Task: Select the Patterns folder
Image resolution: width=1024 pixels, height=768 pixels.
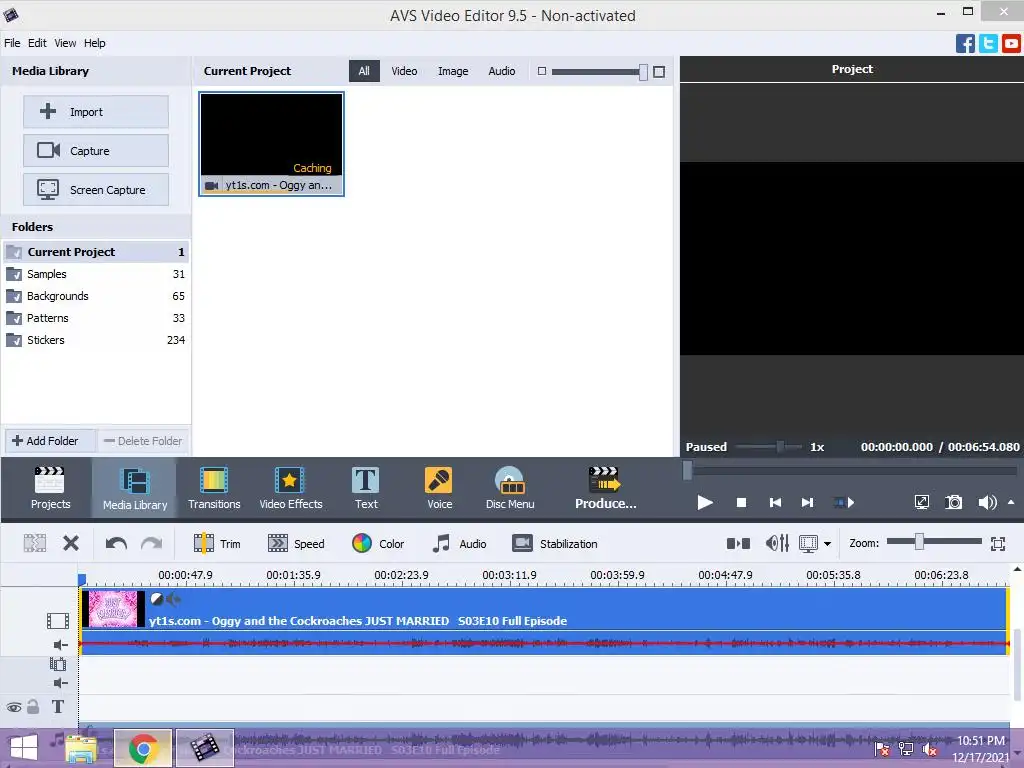Action: click(96, 318)
